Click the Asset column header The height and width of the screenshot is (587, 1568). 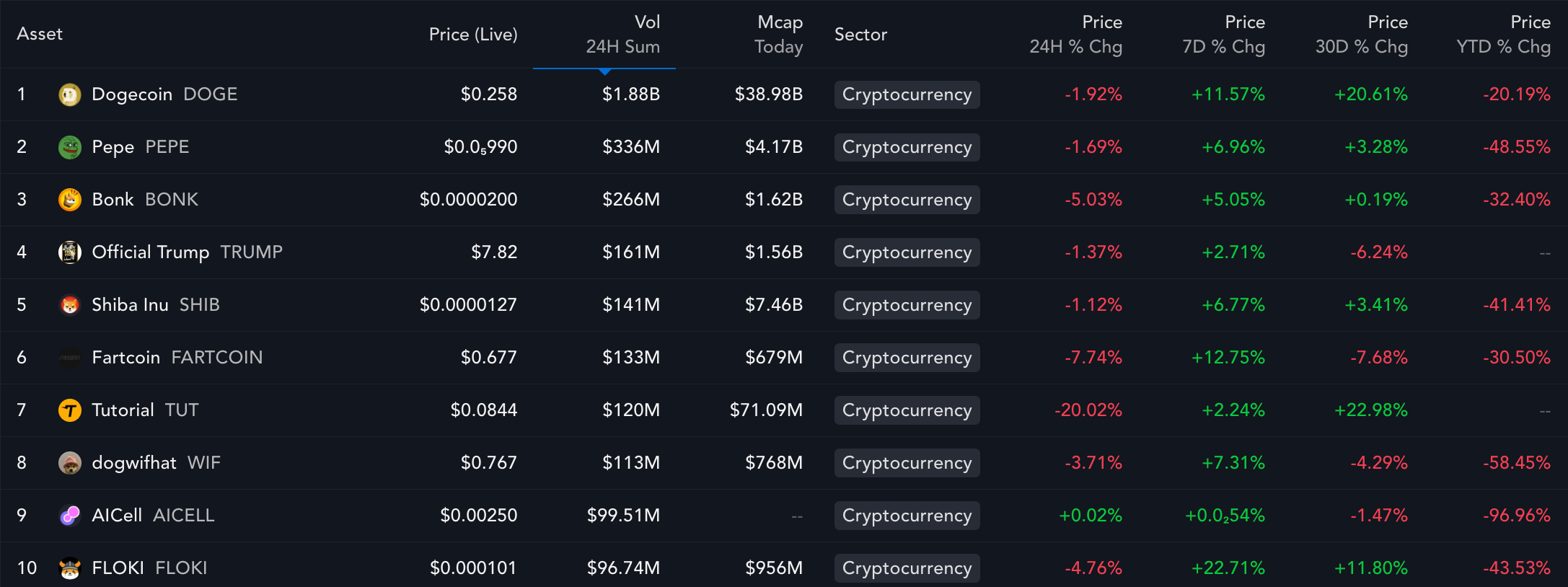40,34
